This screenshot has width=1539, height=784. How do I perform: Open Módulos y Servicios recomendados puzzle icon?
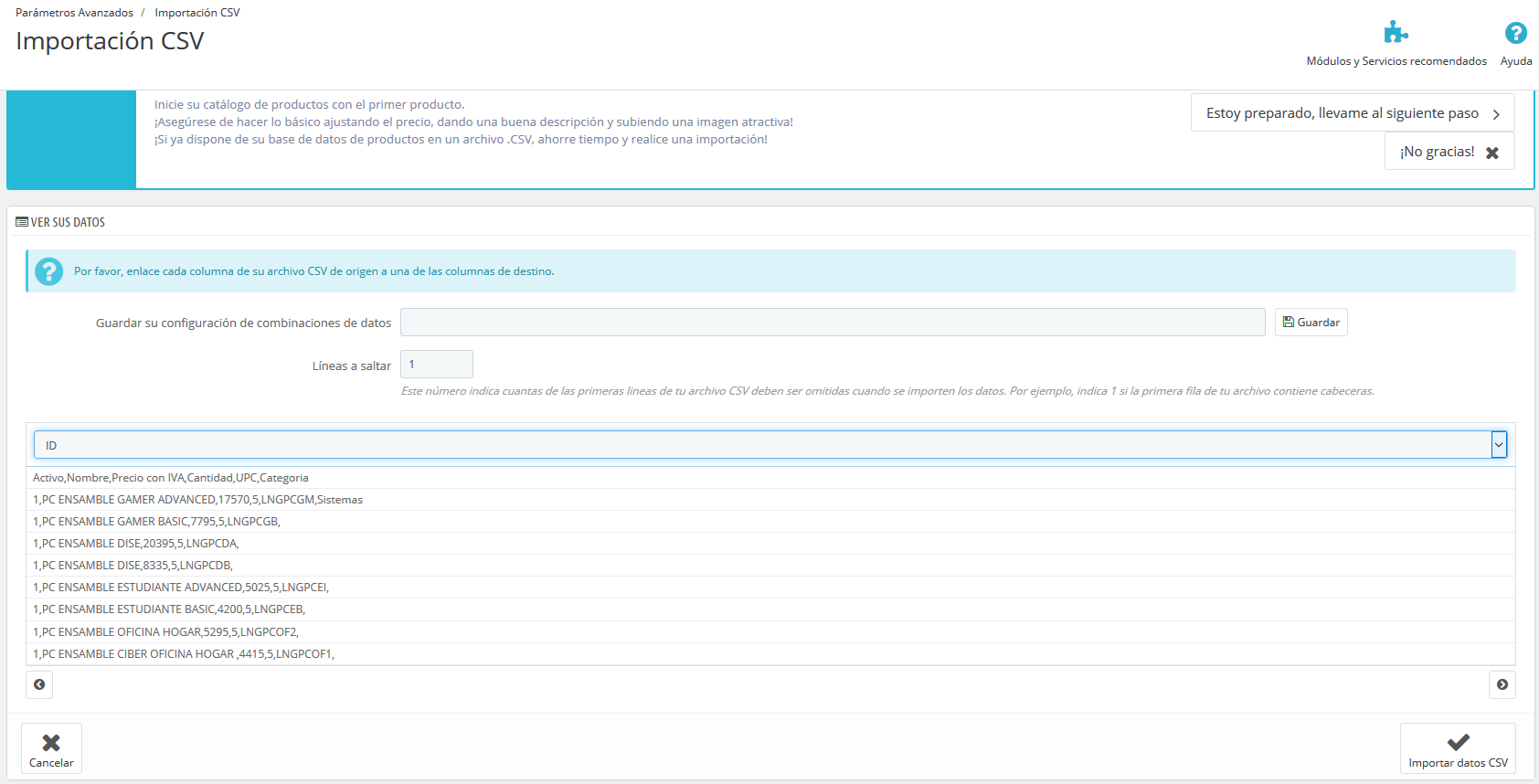point(1396,33)
